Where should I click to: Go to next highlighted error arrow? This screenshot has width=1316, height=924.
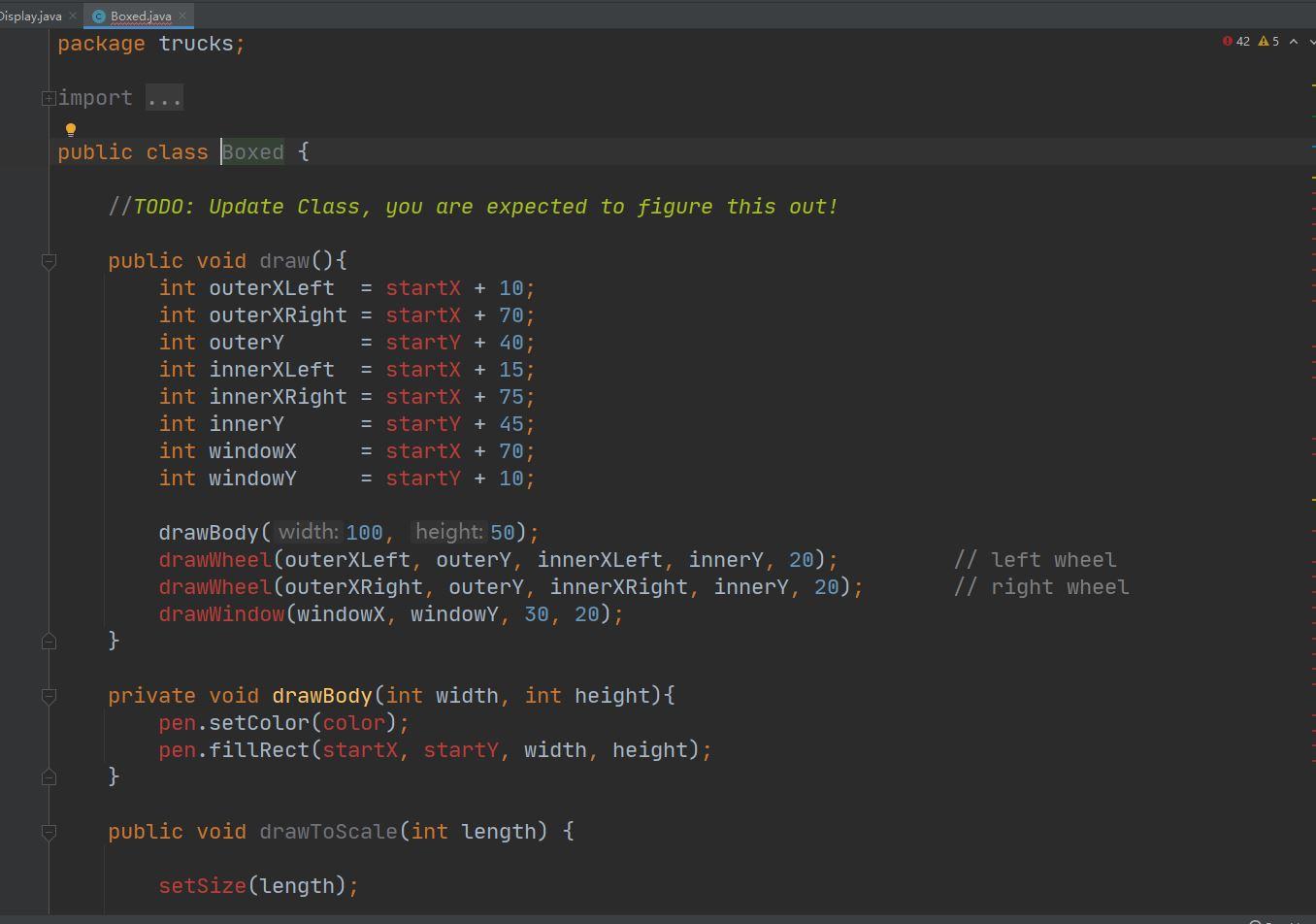[x=1311, y=42]
